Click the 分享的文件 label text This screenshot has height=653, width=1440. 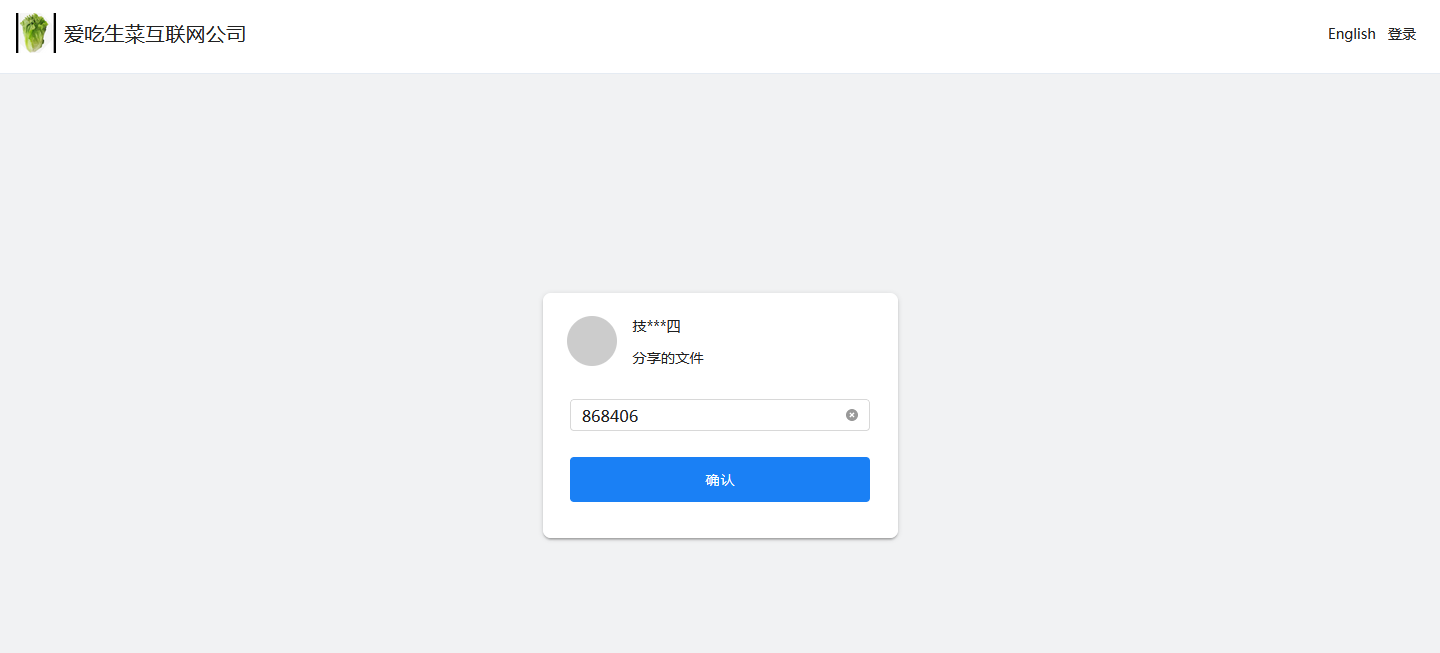[x=668, y=358]
